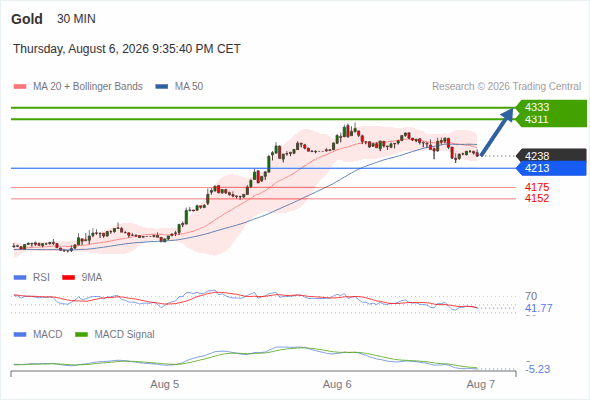Viewport: 590px width, 400px height.
Task: Click the blue upward forecast arrow
Action: pyautogui.click(x=497, y=132)
